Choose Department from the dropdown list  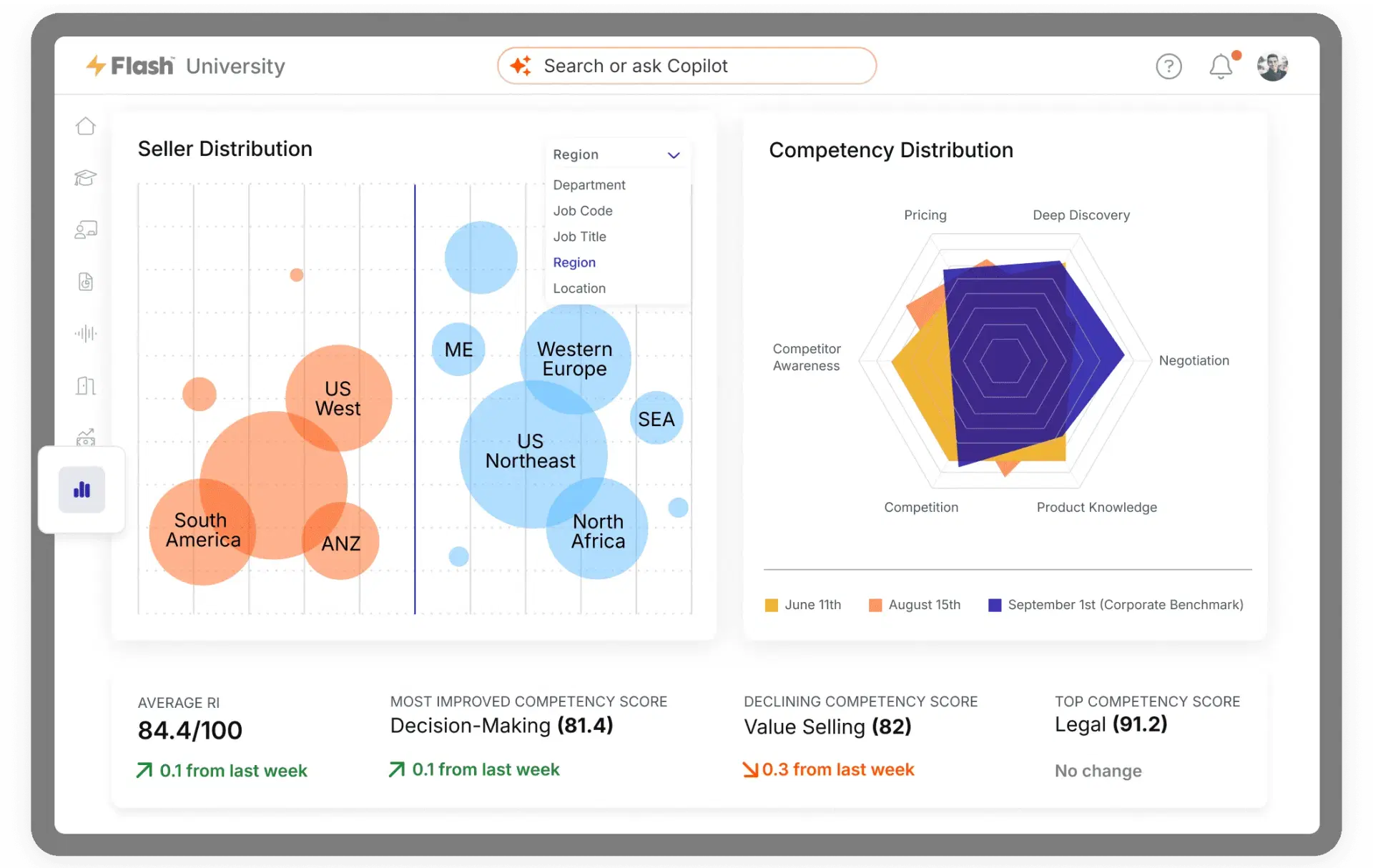(589, 184)
